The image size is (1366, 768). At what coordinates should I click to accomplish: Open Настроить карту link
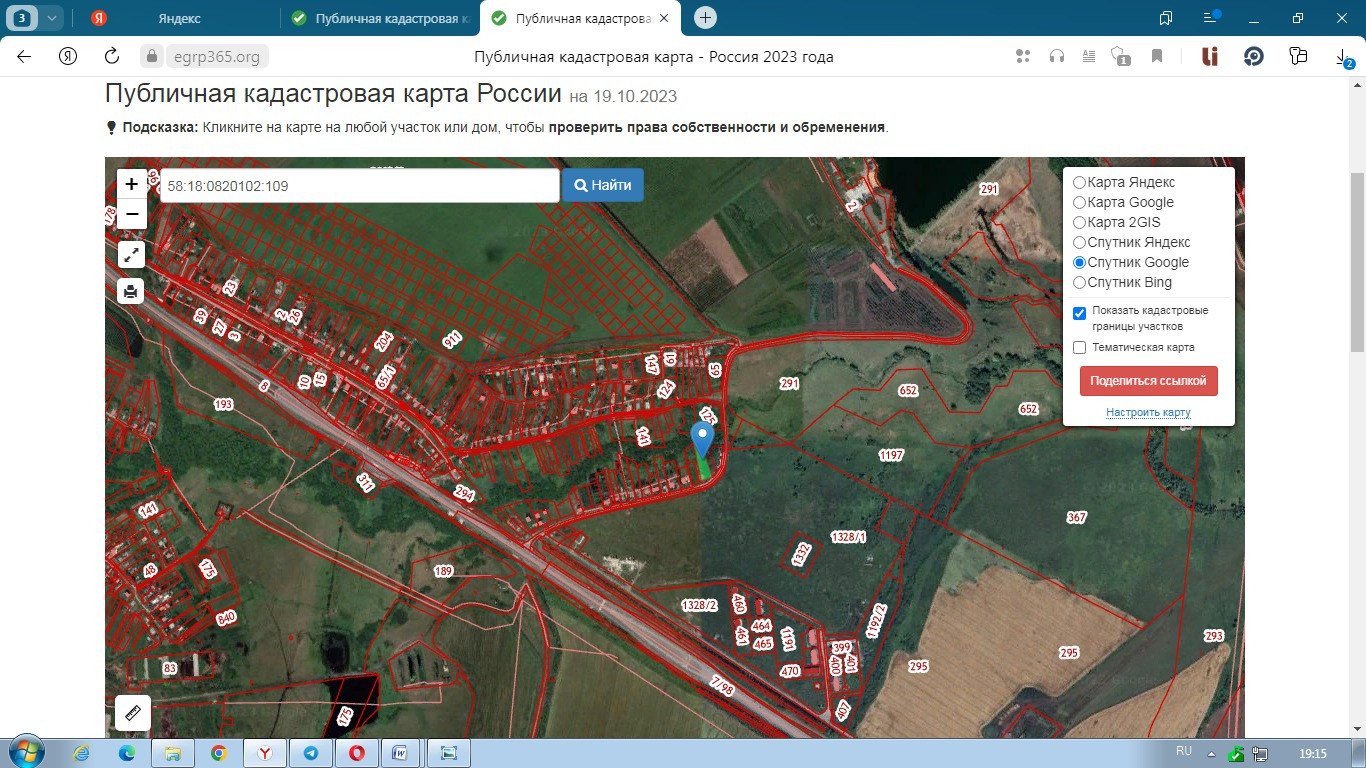click(1148, 413)
